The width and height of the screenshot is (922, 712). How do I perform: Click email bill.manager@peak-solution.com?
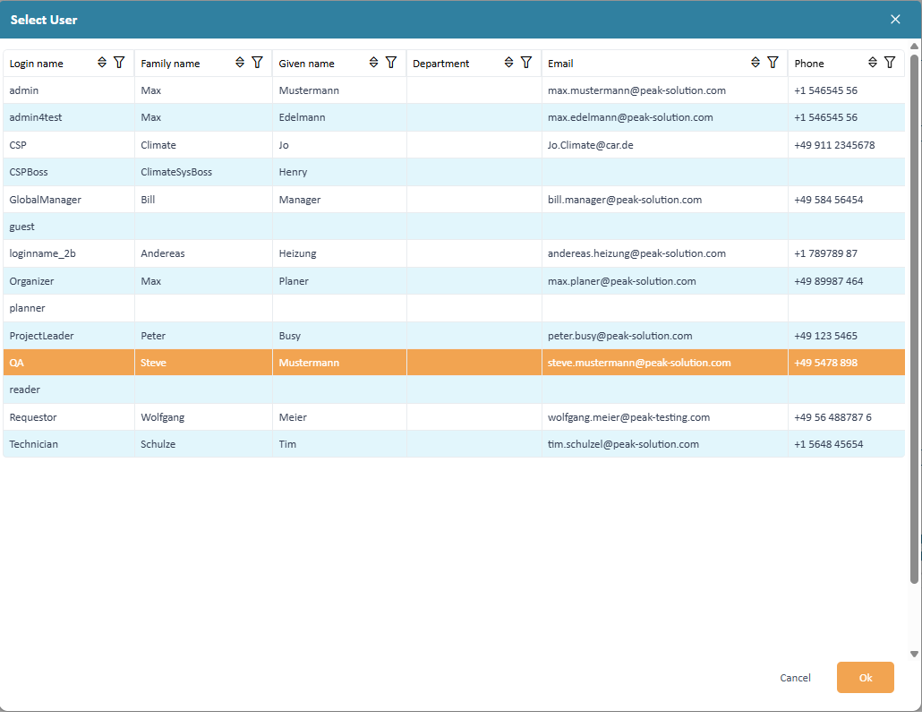tap(625, 200)
